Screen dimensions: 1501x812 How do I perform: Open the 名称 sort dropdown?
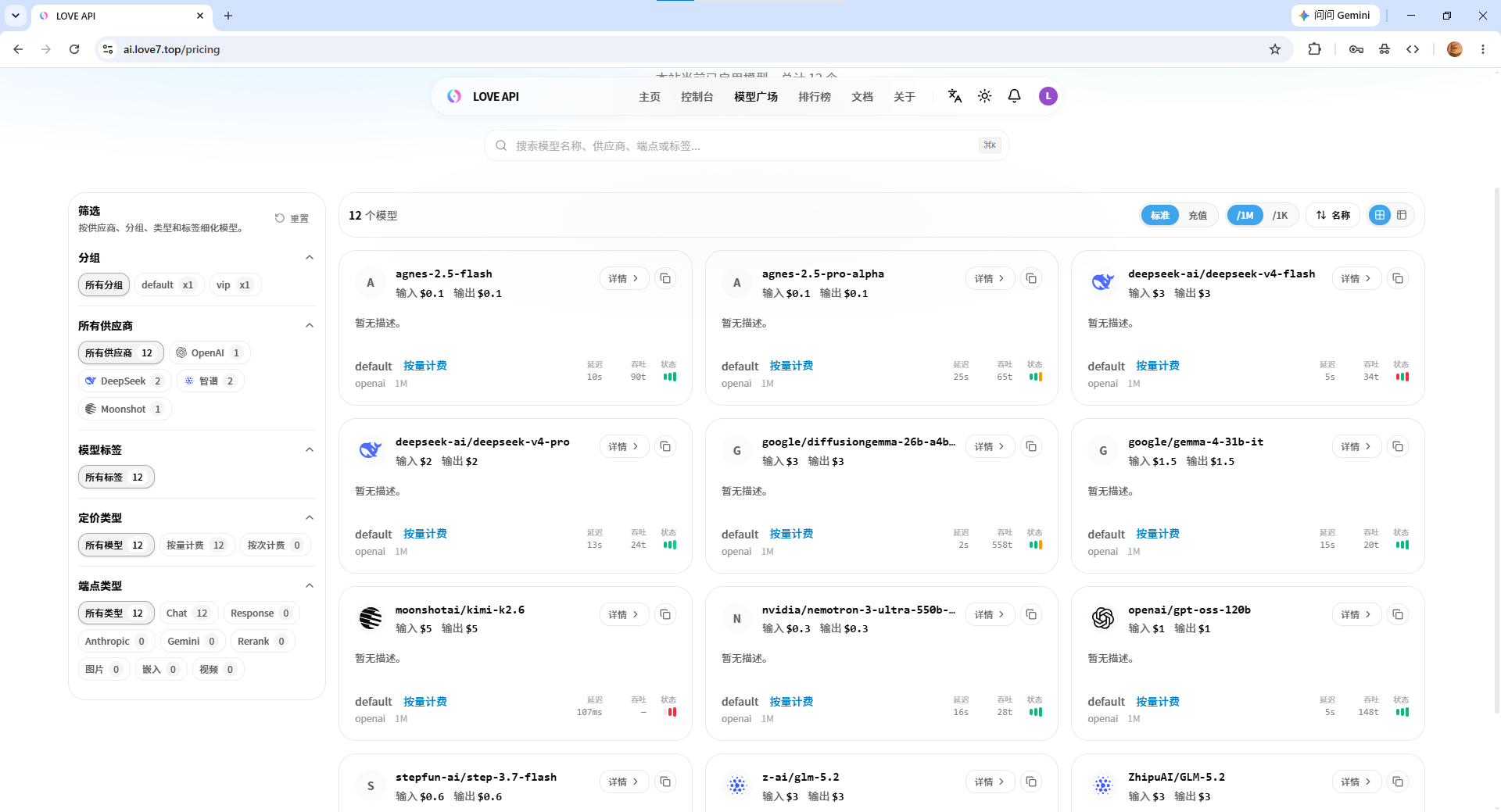point(1333,215)
